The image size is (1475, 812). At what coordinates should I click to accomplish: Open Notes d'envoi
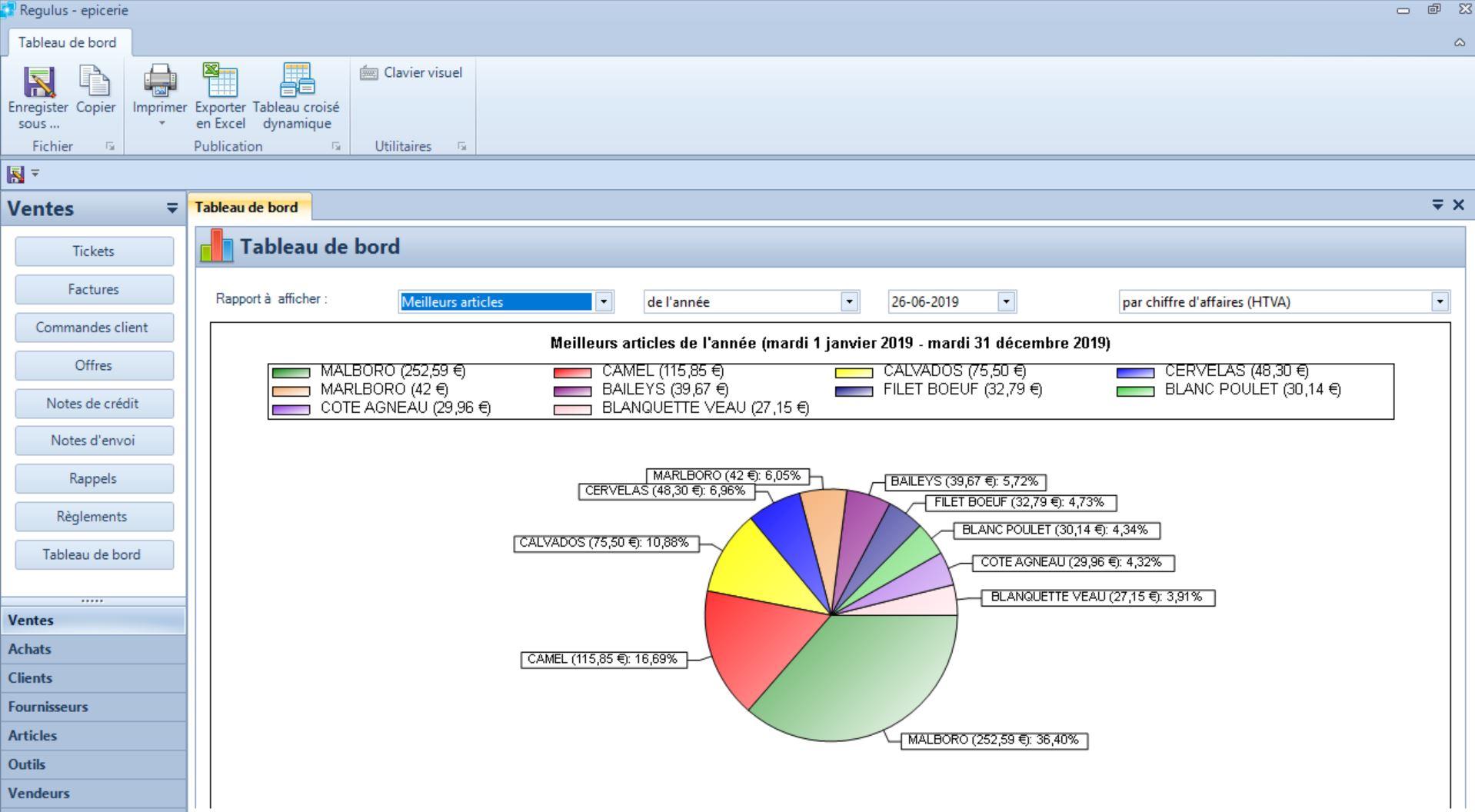point(94,441)
